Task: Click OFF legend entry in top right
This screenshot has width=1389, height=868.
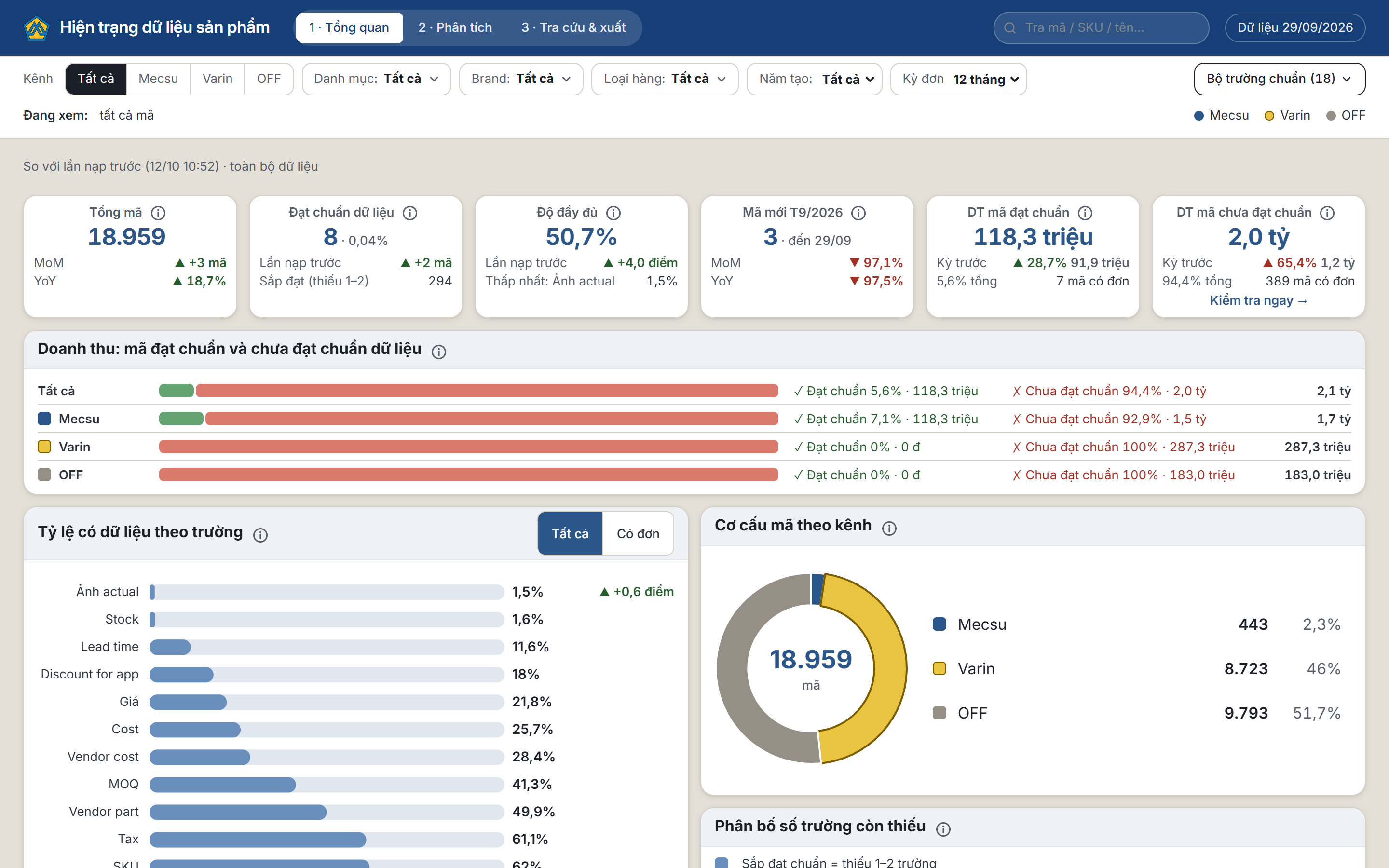Action: [1346, 115]
